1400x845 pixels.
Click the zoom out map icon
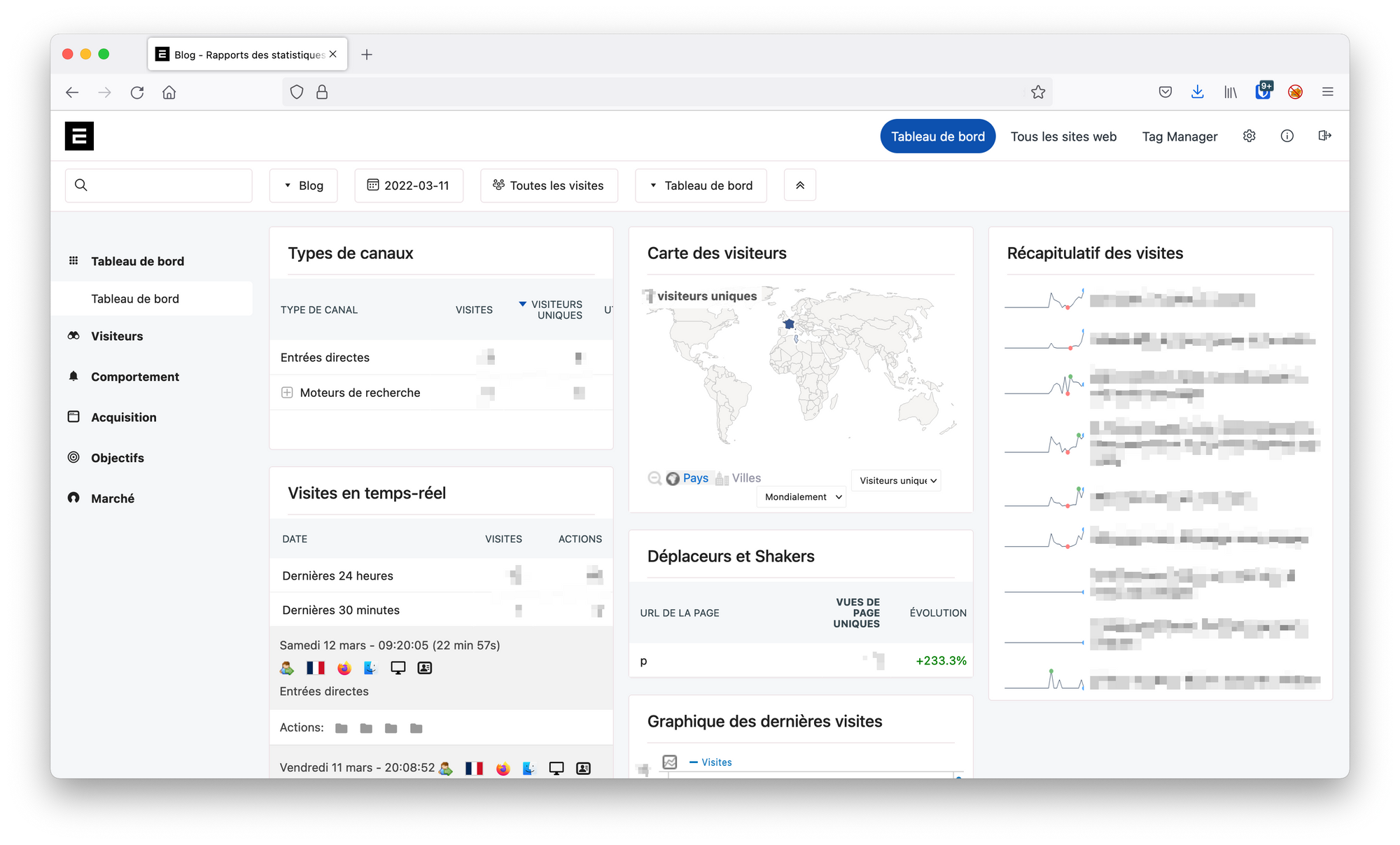[654, 478]
